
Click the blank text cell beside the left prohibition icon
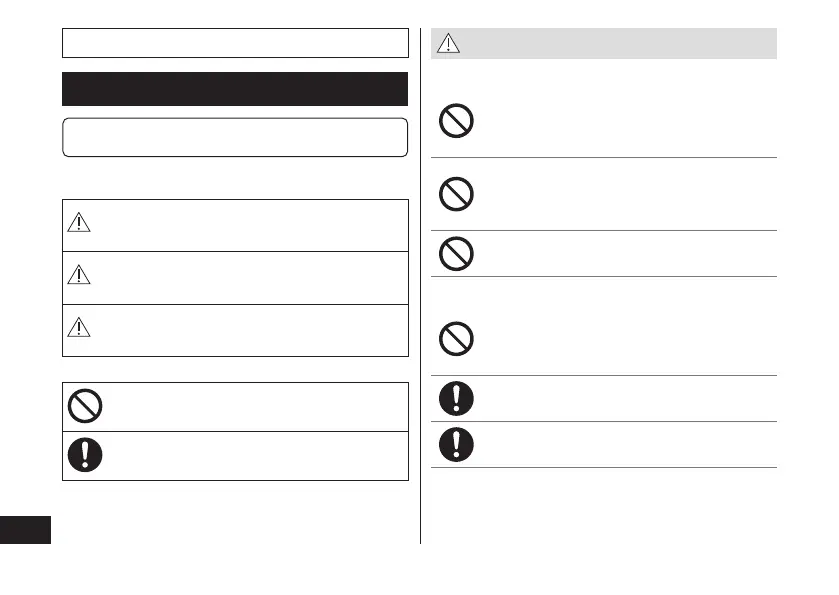click(255, 406)
